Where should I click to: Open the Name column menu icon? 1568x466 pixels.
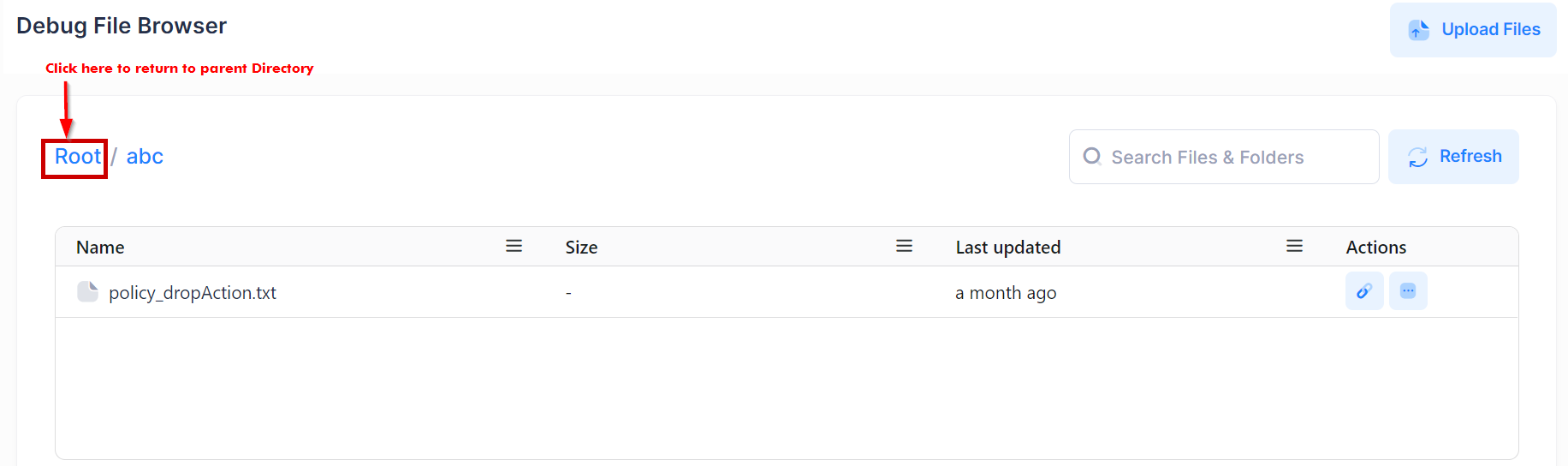(x=514, y=247)
